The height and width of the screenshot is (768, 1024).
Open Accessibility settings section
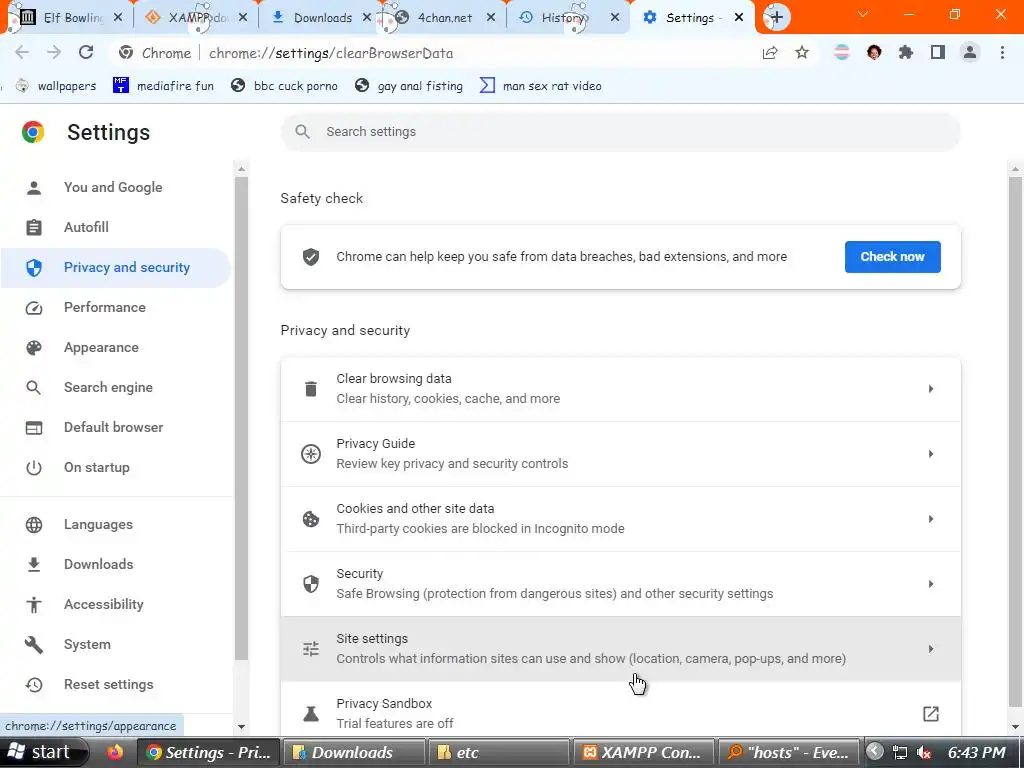point(115,604)
